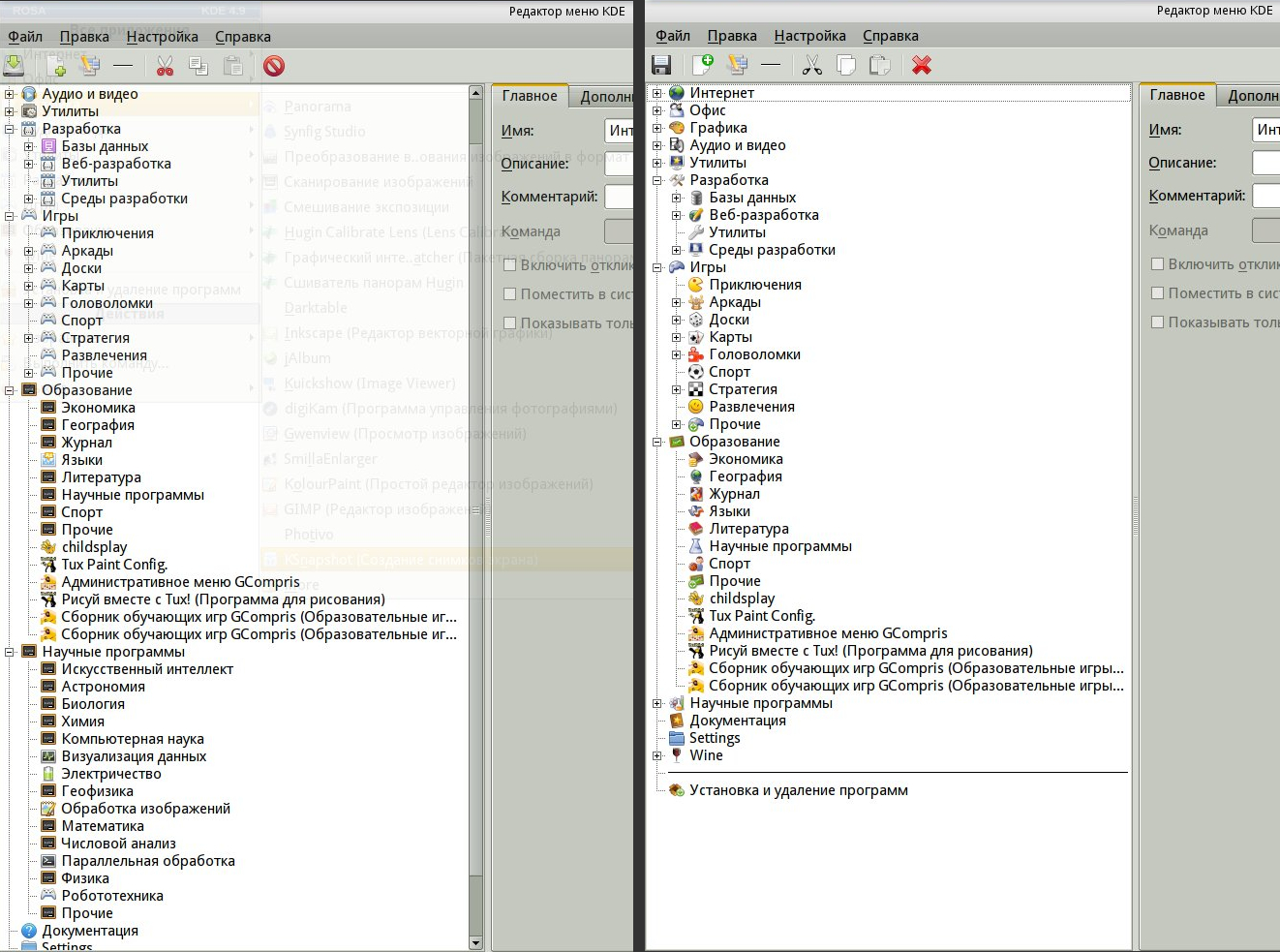Expand the Интернет category in right window
This screenshot has height=952, width=1280.
pyautogui.click(x=657, y=93)
